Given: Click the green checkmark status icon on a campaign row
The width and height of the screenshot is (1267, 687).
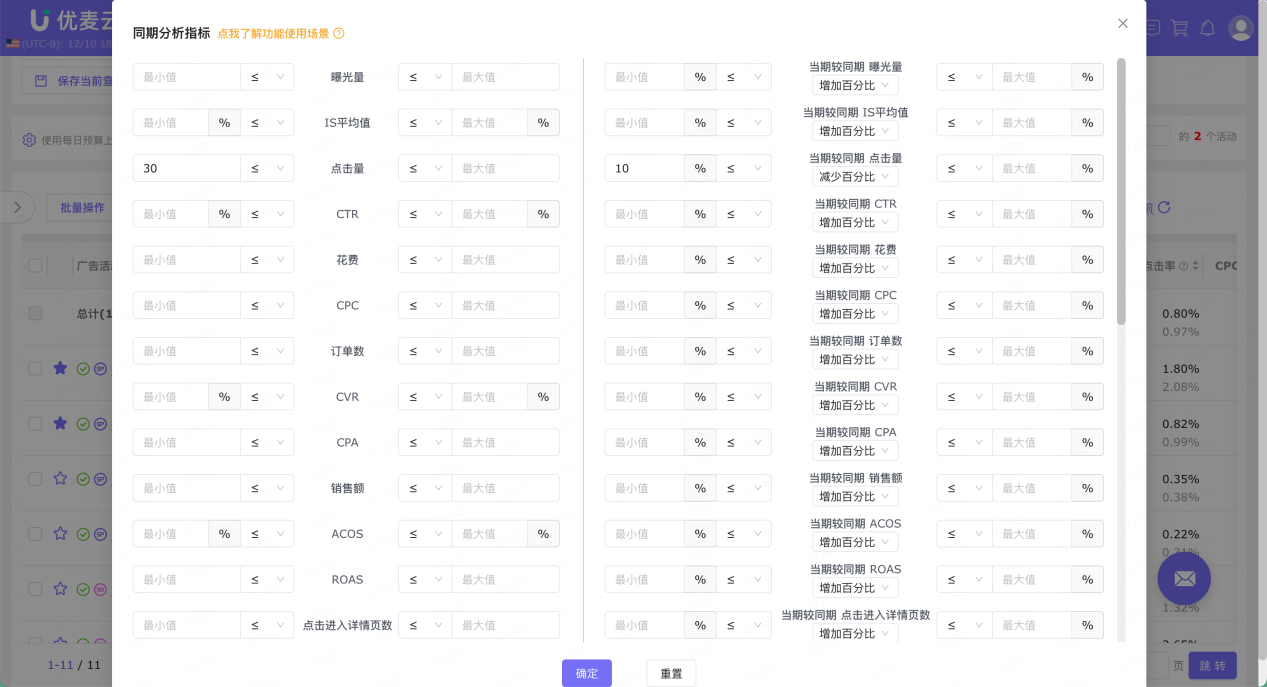Looking at the screenshot, I should point(84,368).
